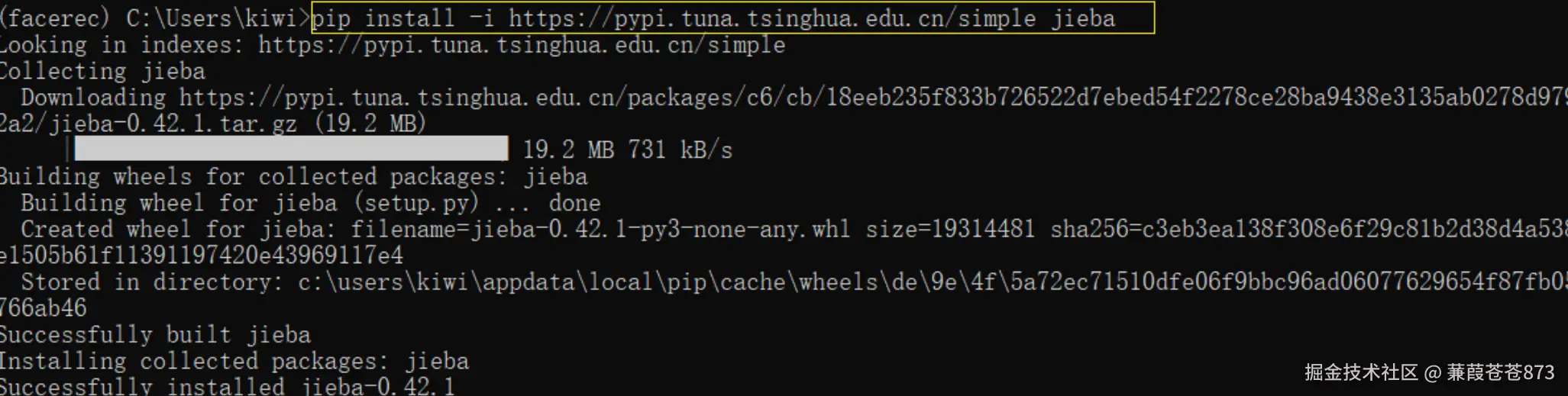1568x396 pixels.
Task: Click the 'Building wheel for jieba (setup.py)' line
Action: [x=249, y=203]
